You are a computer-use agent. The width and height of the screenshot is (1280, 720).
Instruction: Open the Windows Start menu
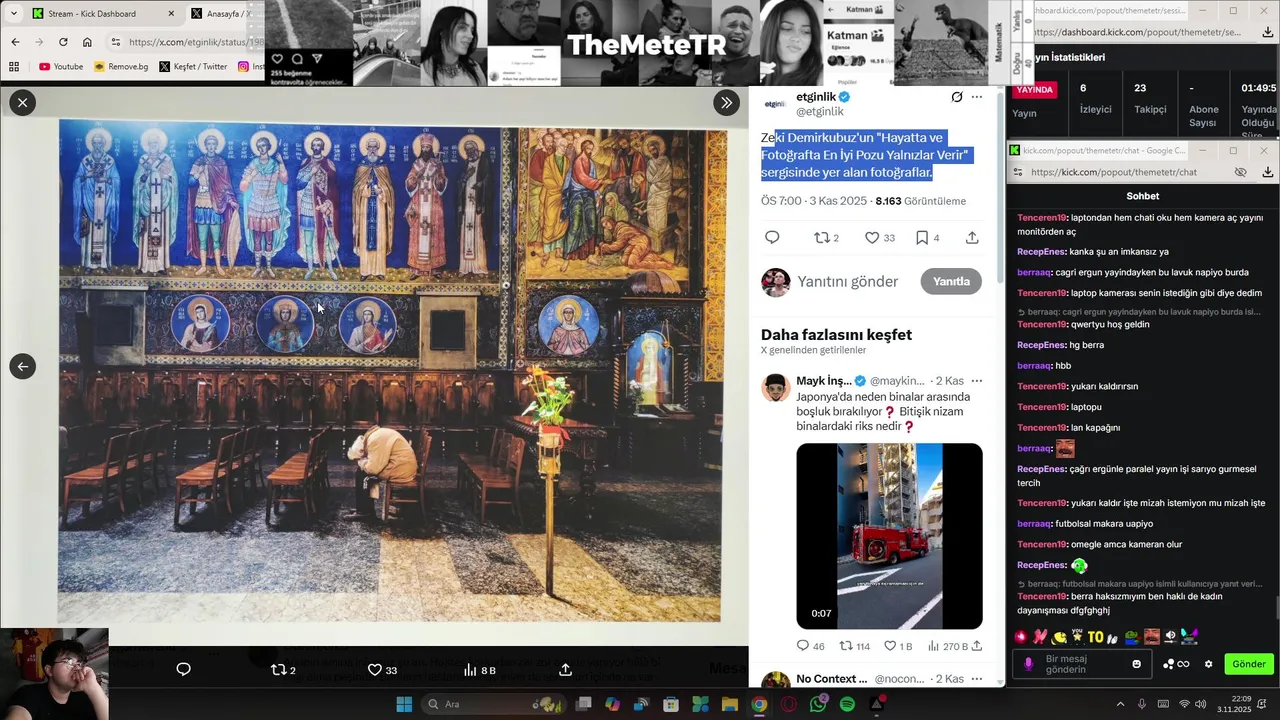(404, 704)
